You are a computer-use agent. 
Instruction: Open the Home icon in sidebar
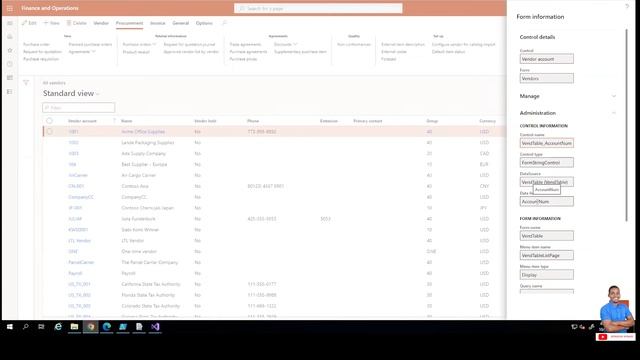coord(10,37)
